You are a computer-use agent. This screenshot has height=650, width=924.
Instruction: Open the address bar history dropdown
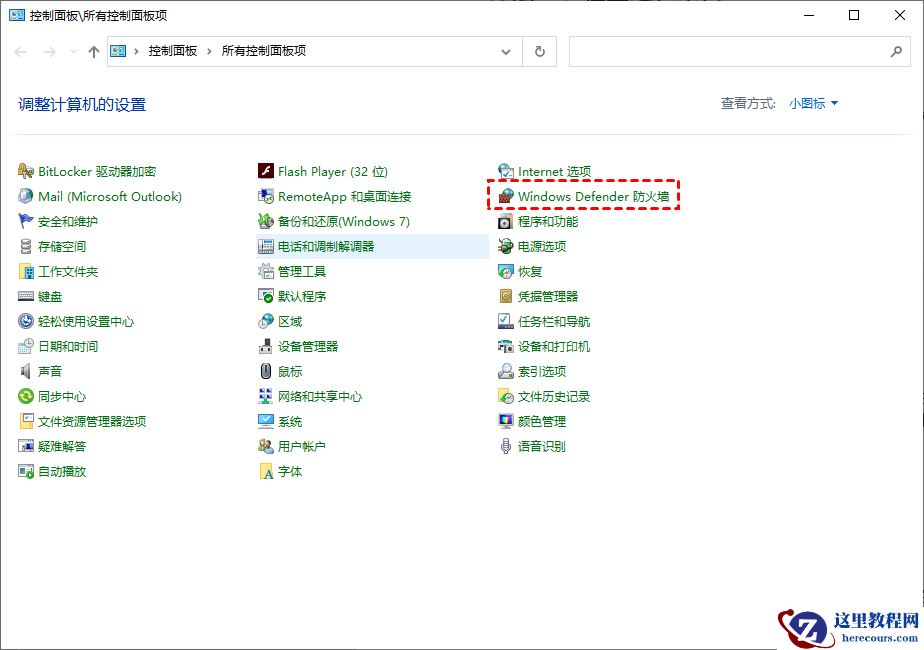[x=505, y=51]
